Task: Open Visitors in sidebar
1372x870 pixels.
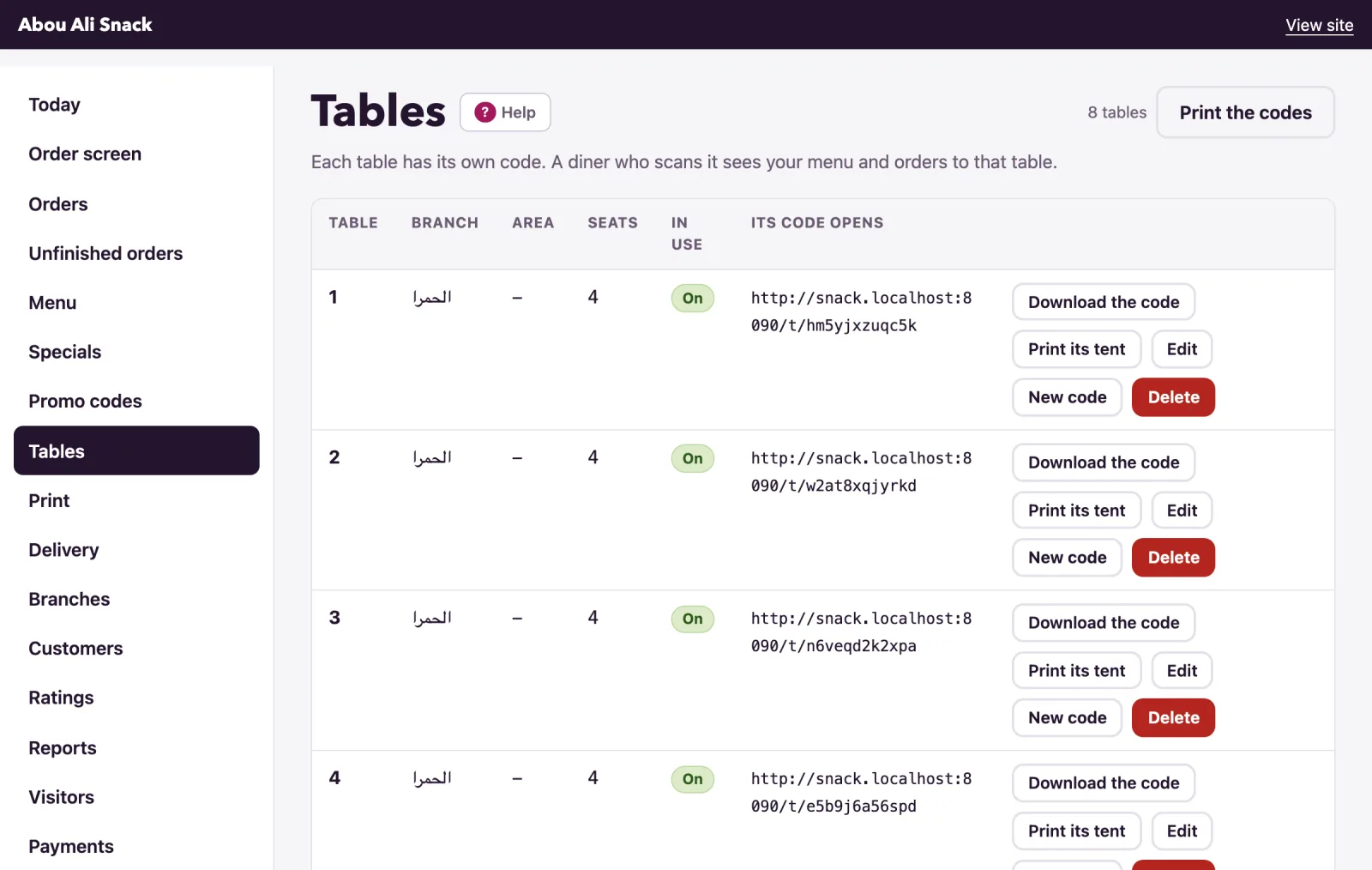Action: (x=136, y=797)
